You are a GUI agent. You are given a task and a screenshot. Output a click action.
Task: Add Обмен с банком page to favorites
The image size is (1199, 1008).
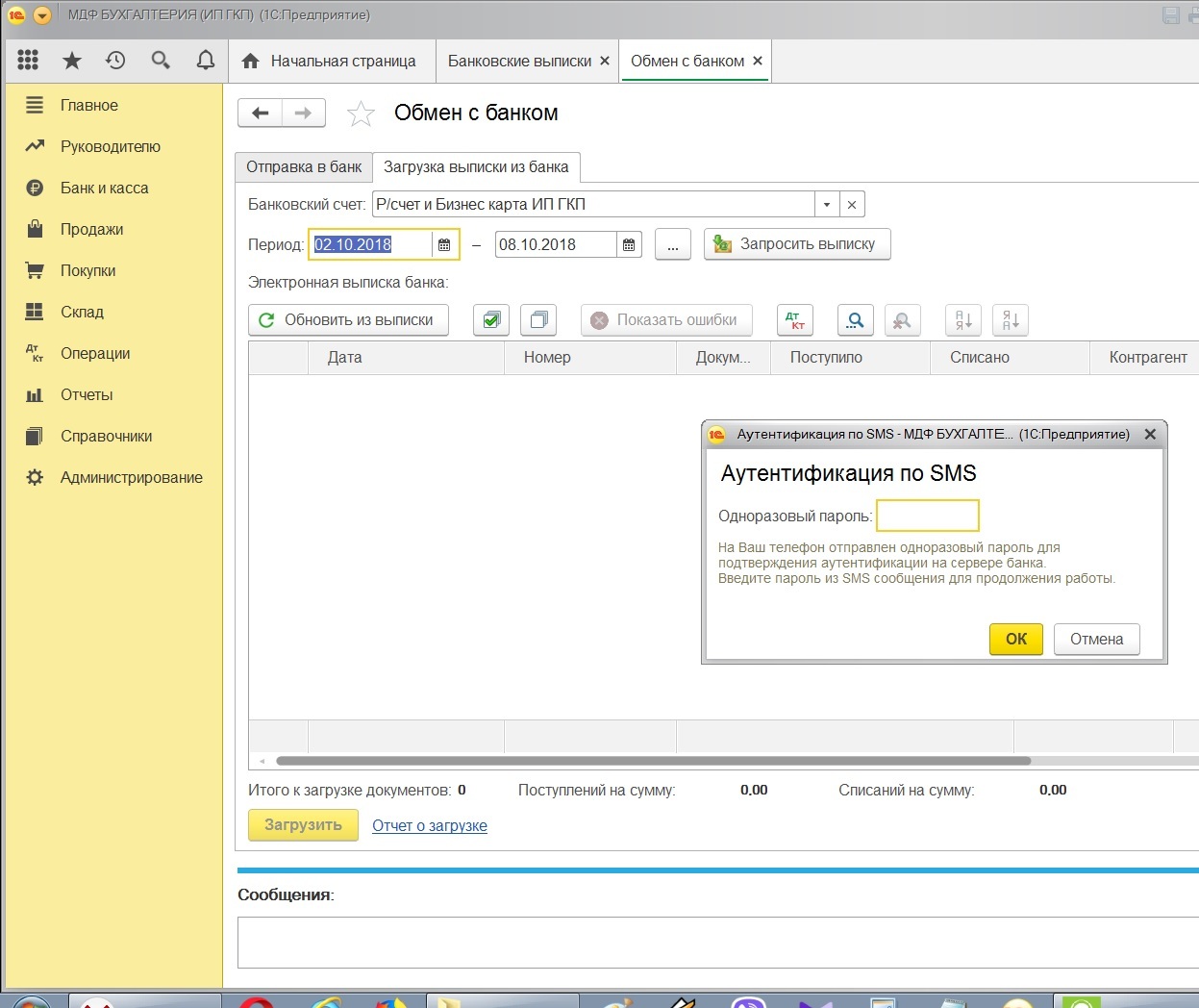coord(361,113)
